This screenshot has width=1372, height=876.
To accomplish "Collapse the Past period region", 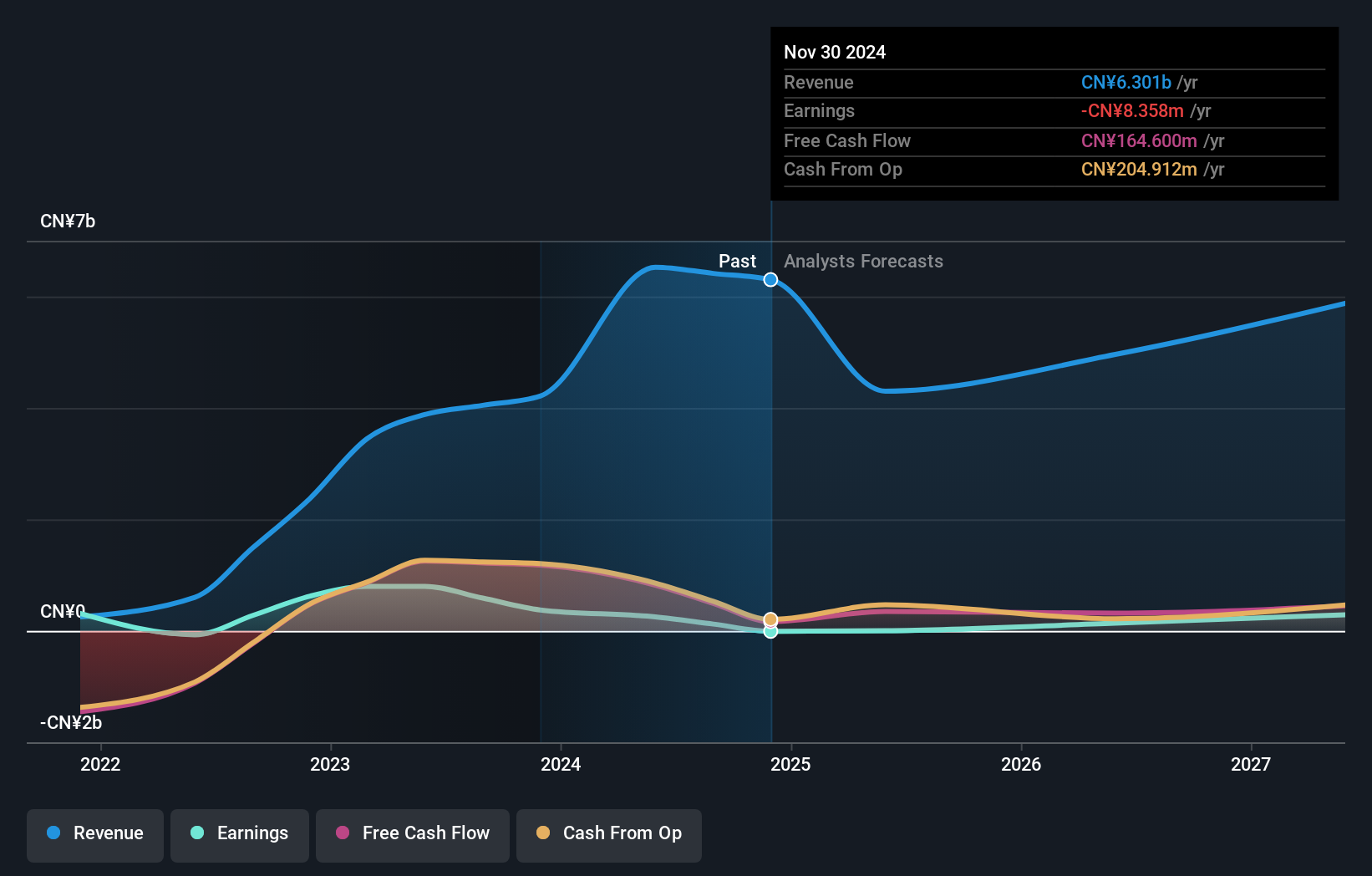I will 737,261.
